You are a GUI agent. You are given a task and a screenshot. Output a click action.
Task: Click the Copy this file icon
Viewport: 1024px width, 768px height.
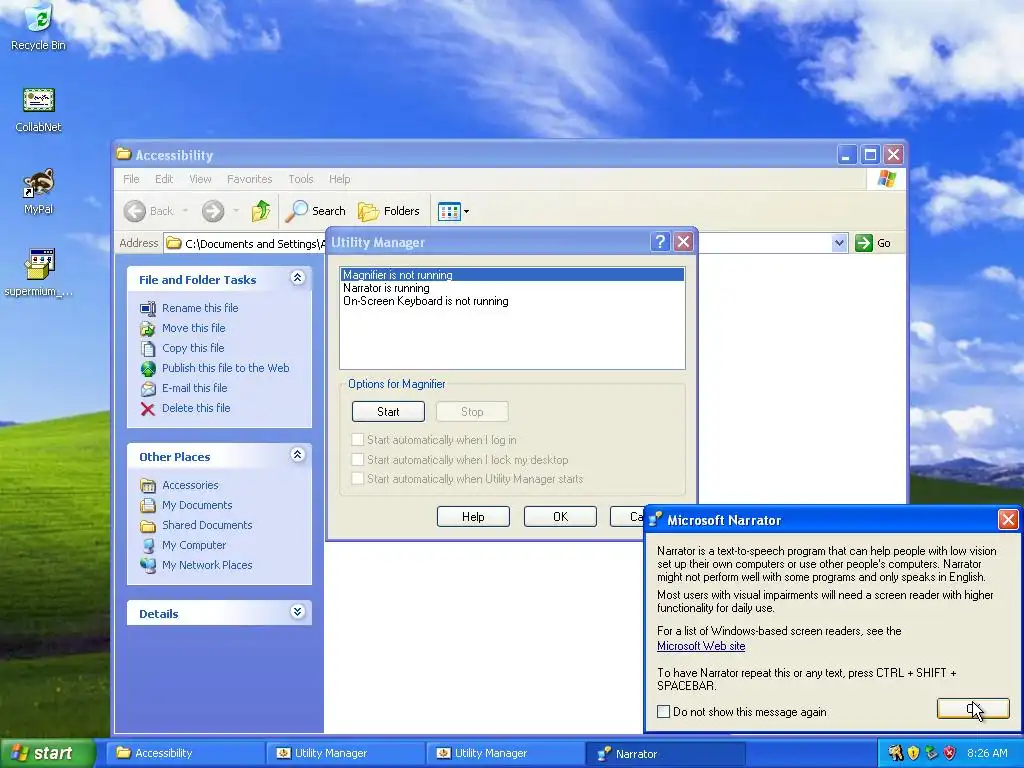[x=148, y=348]
